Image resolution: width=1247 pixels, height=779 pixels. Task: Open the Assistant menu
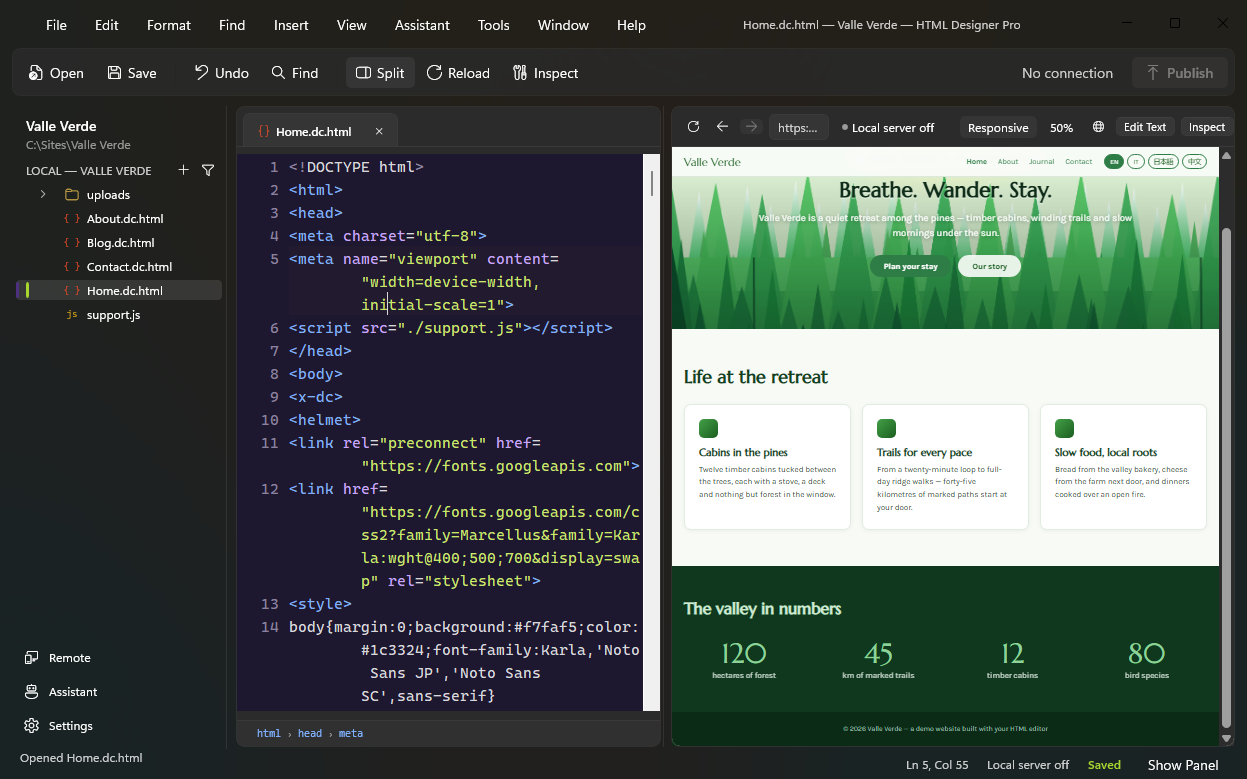[x=422, y=25]
